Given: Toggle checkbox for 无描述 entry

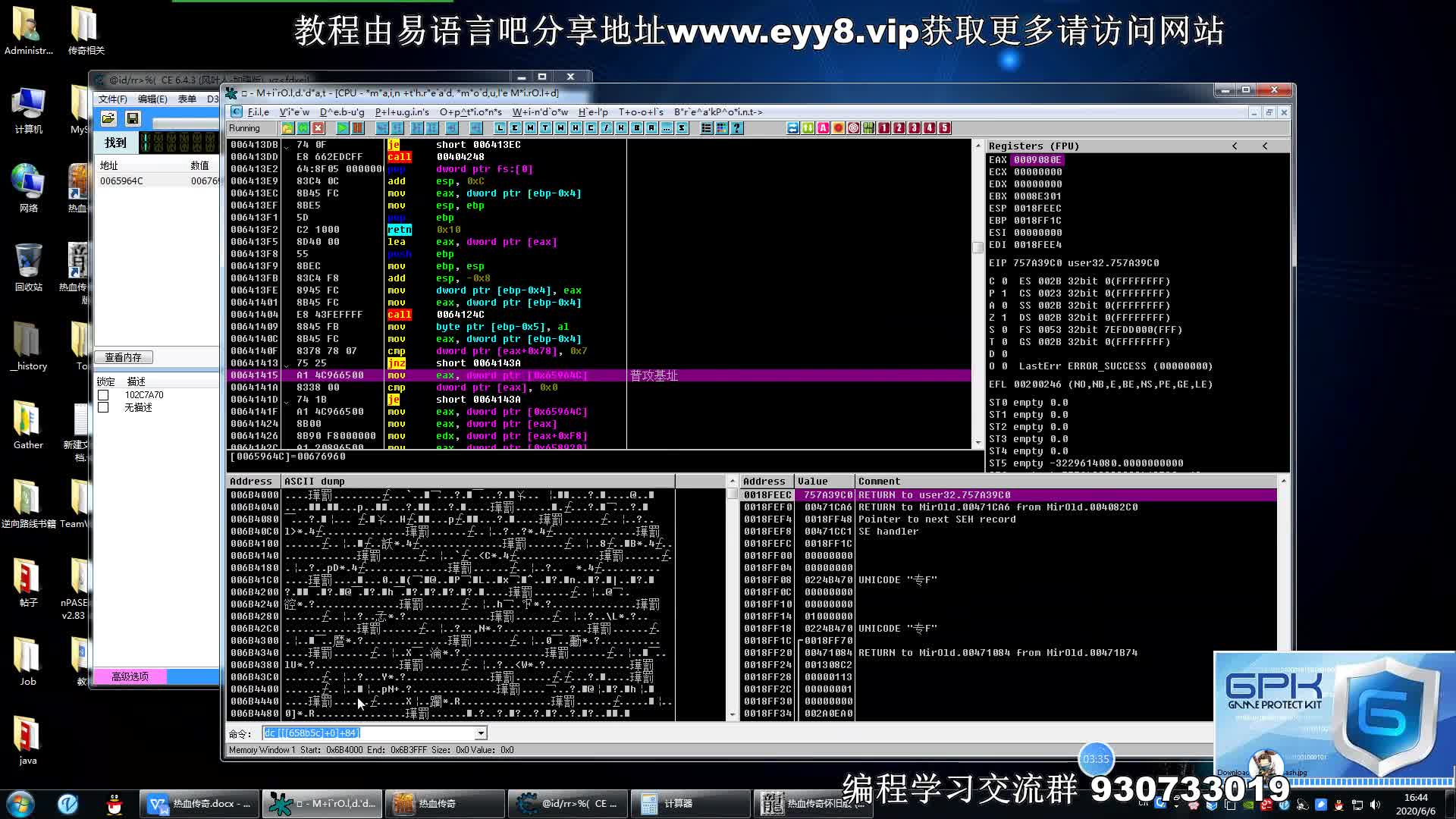Looking at the screenshot, I should click(x=104, y=408).
